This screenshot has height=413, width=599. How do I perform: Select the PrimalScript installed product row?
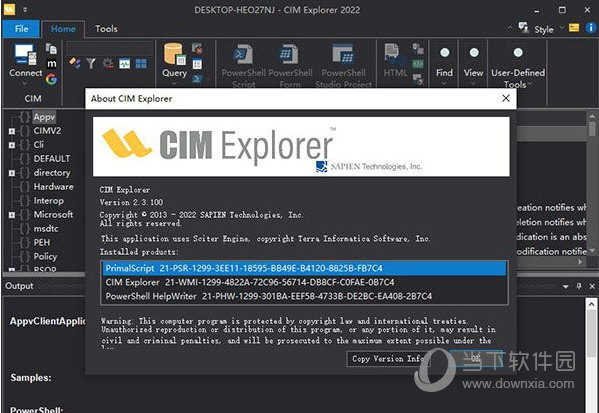[x=304, y=268]
